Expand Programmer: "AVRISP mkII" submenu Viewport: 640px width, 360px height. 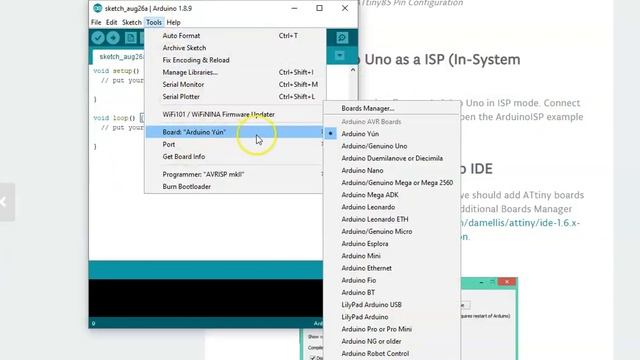click(x=236, y=174)
